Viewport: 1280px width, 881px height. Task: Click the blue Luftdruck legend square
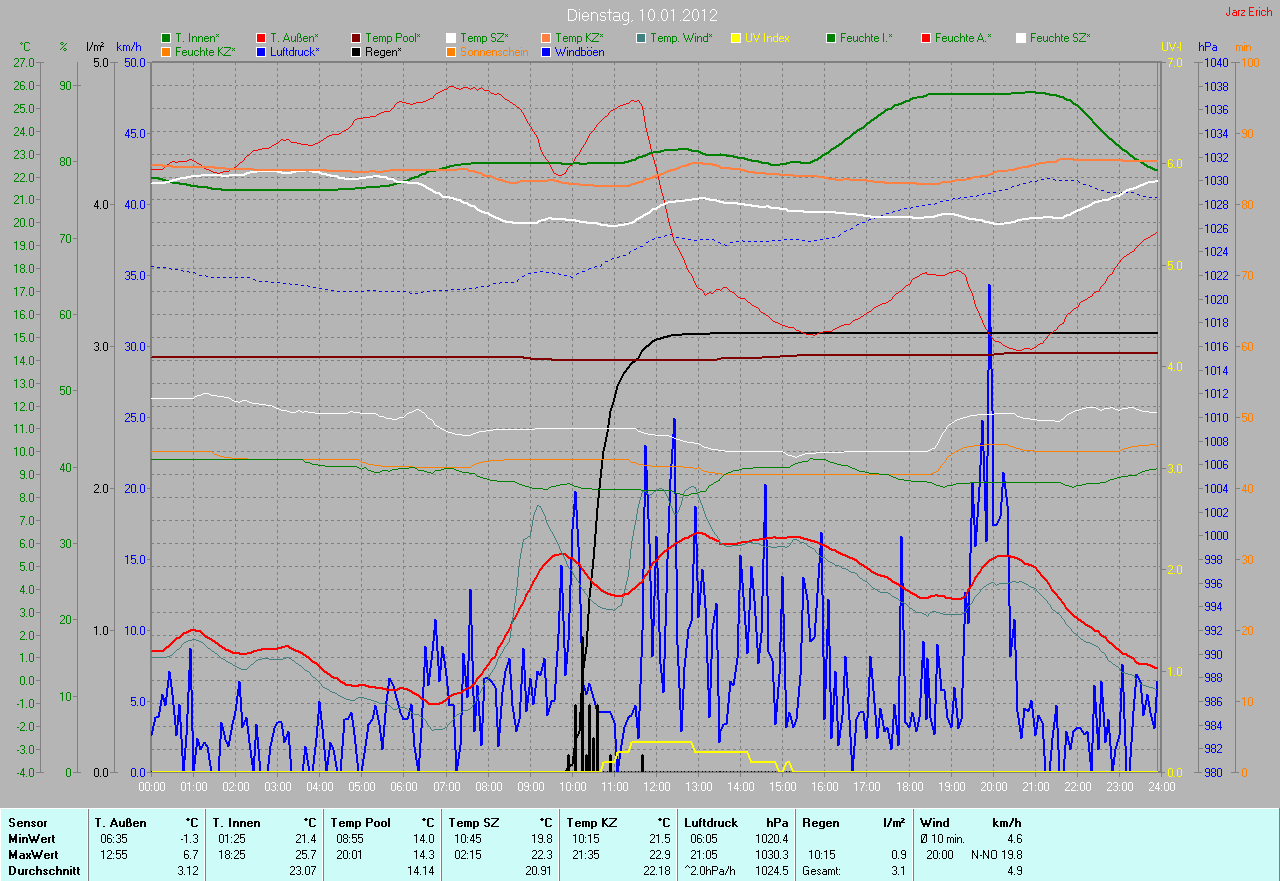tap(261, 51)
